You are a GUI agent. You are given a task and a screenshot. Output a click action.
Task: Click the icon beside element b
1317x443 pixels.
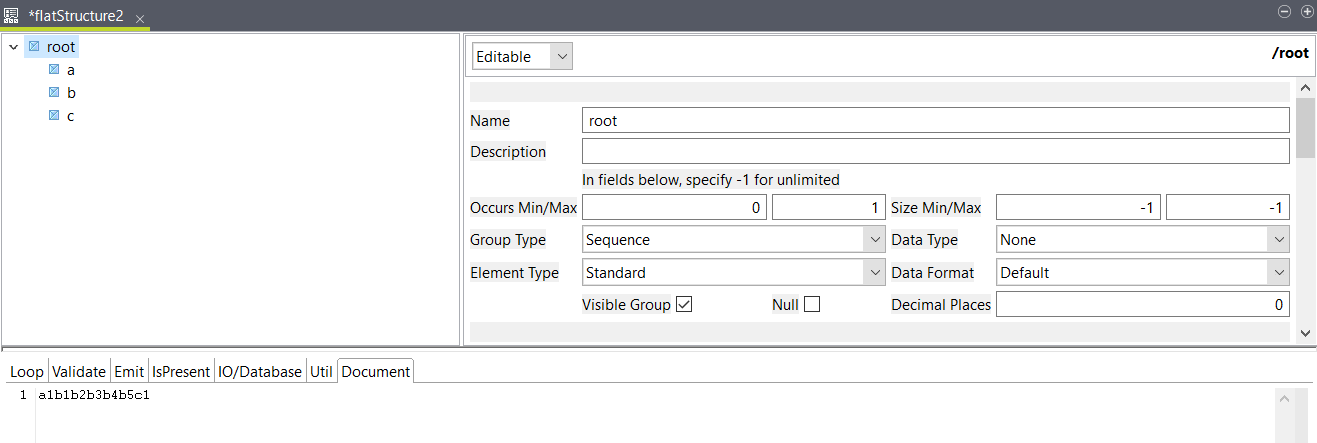click(54, 93)
